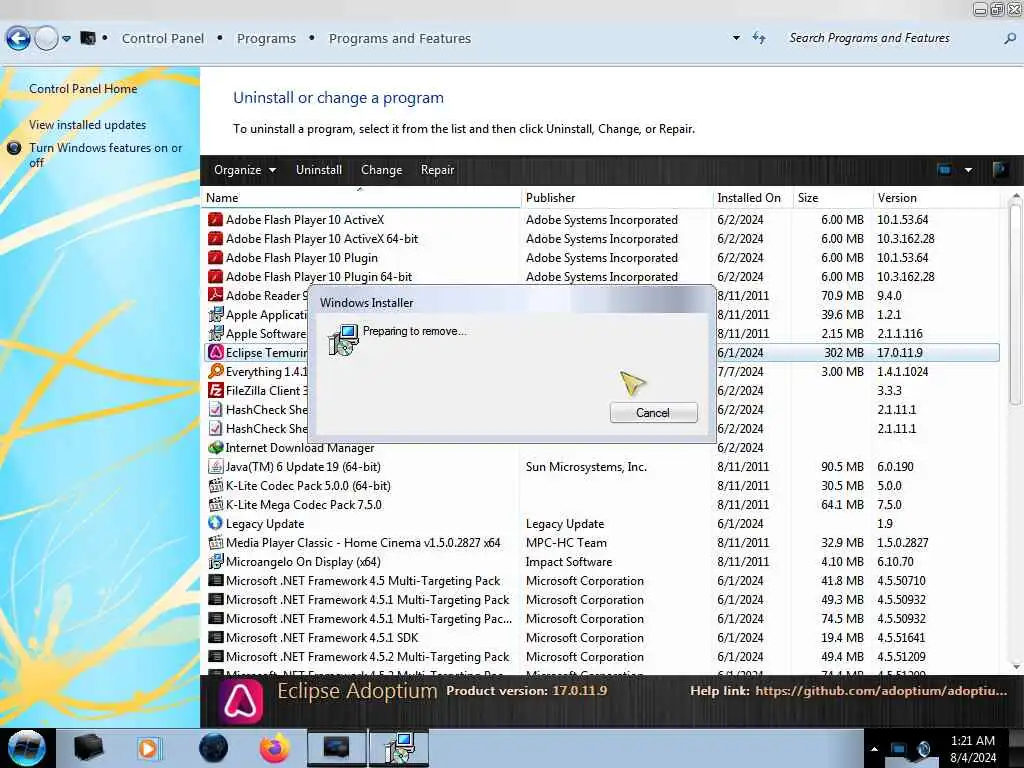The width and height of the screenshot is (1024, 768).
Task: Select Programs and Features breadcrumb
Action: [x=400, y=39]
